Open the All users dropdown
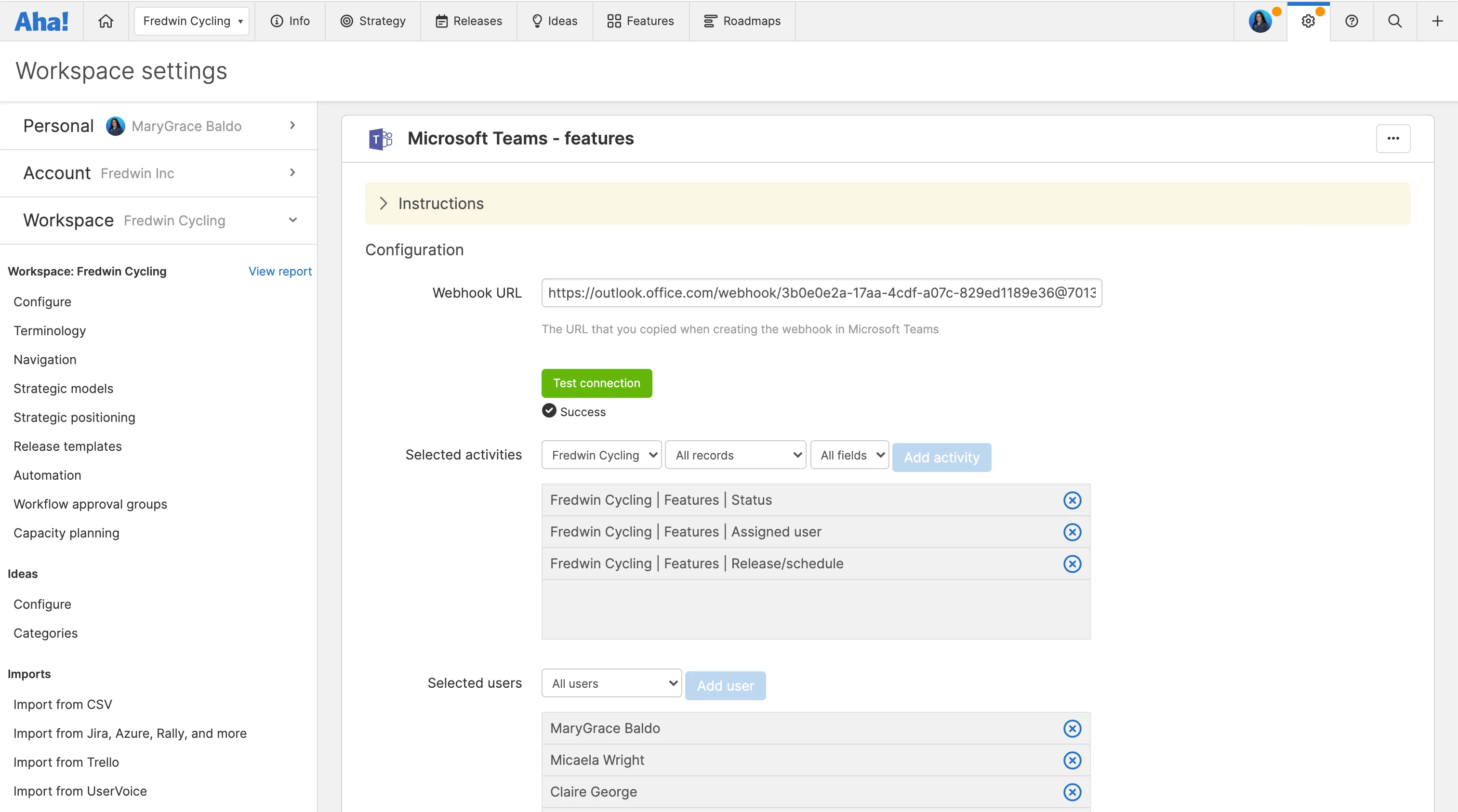 [x=611, y=683]
